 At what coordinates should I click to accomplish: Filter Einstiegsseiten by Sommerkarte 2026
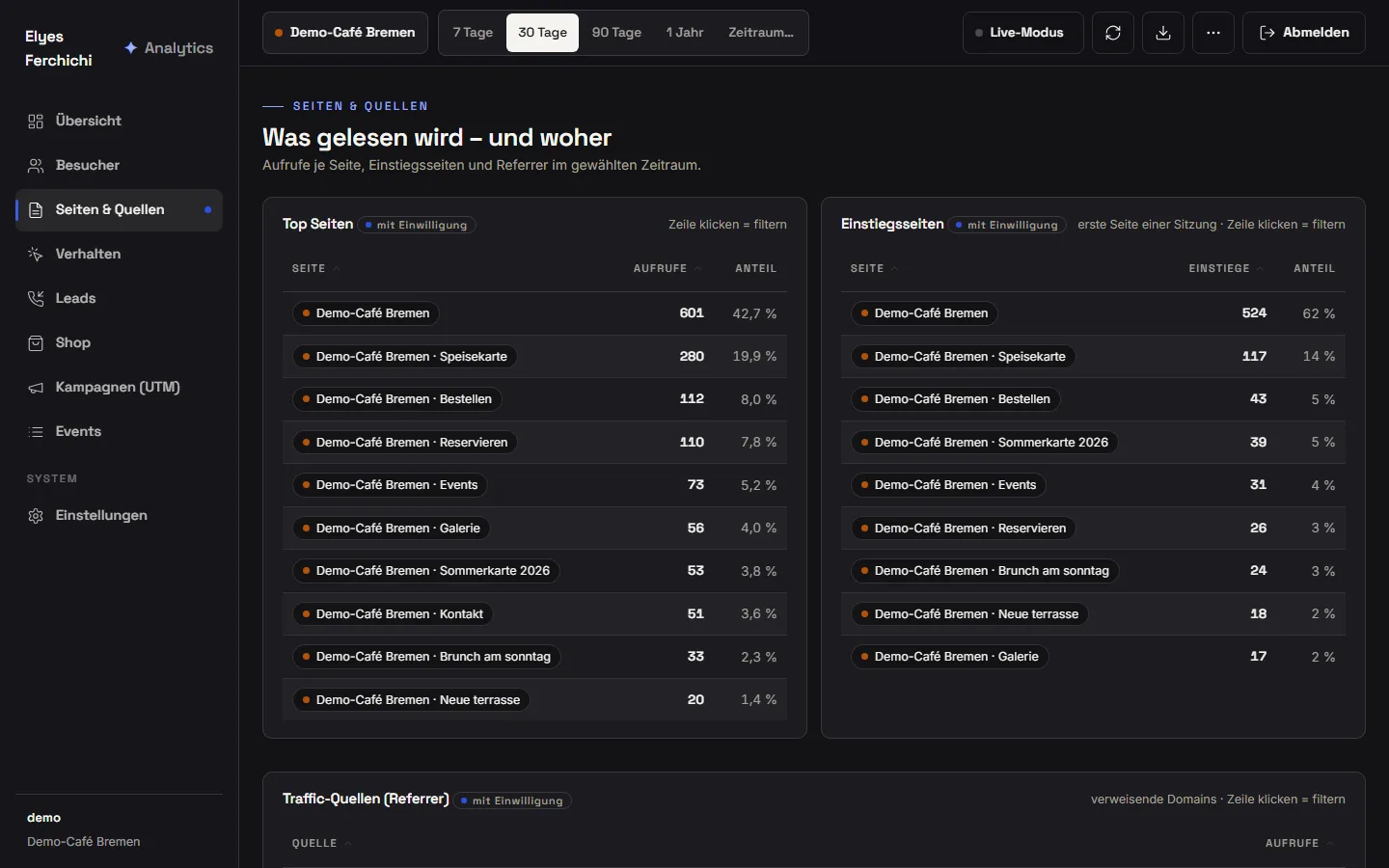pyautogui.click(x=984, y=443)
